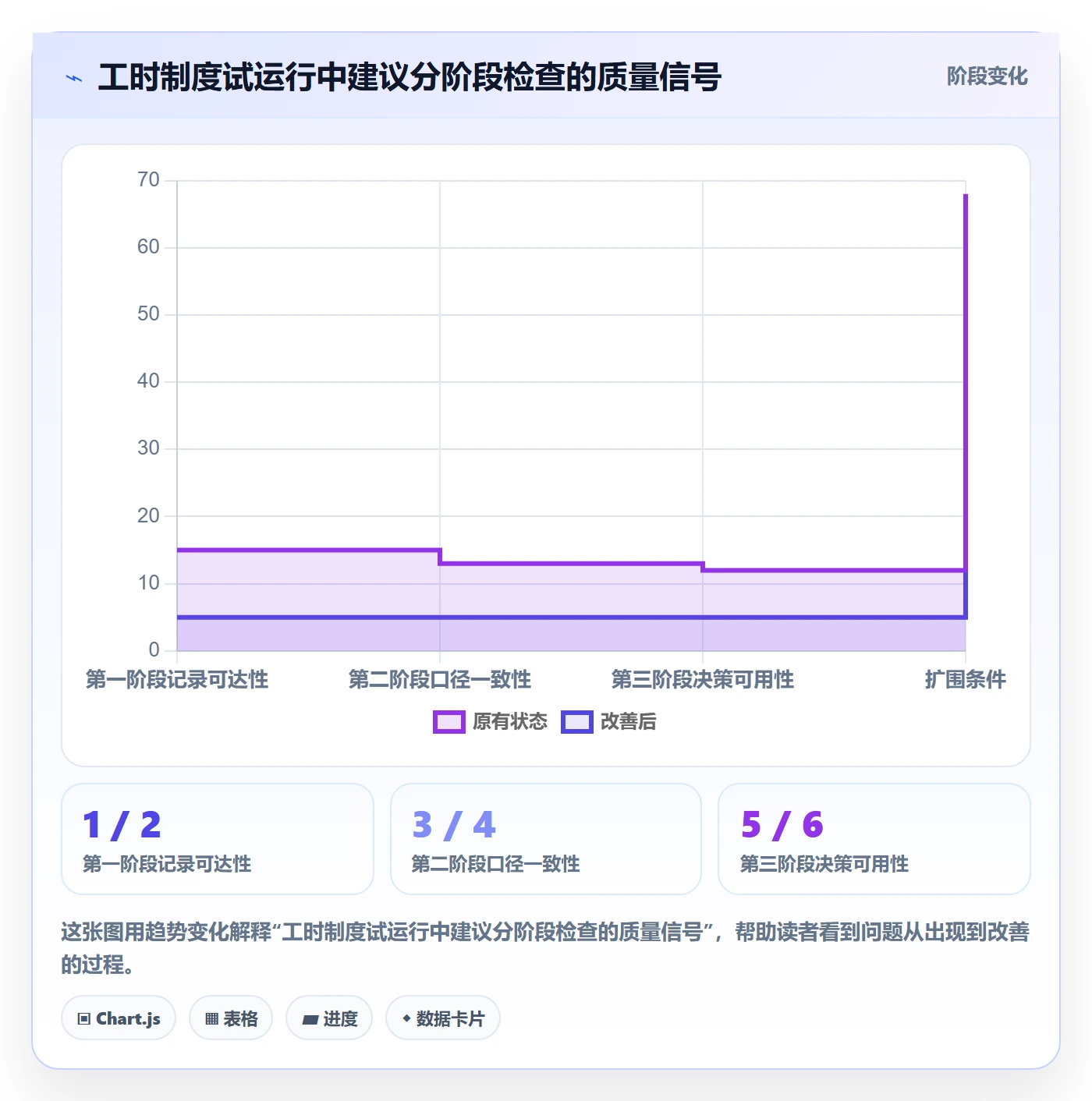Click x-axis label 第一阶段记录可达性
This screenshot has width=1092, height=1101.
[177, 680]
